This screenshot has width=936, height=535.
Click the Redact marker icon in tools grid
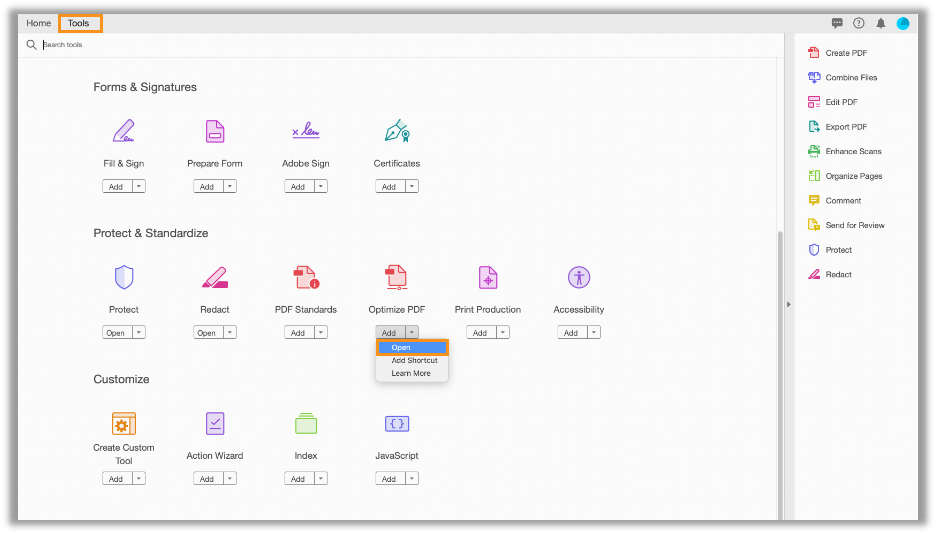215,278
